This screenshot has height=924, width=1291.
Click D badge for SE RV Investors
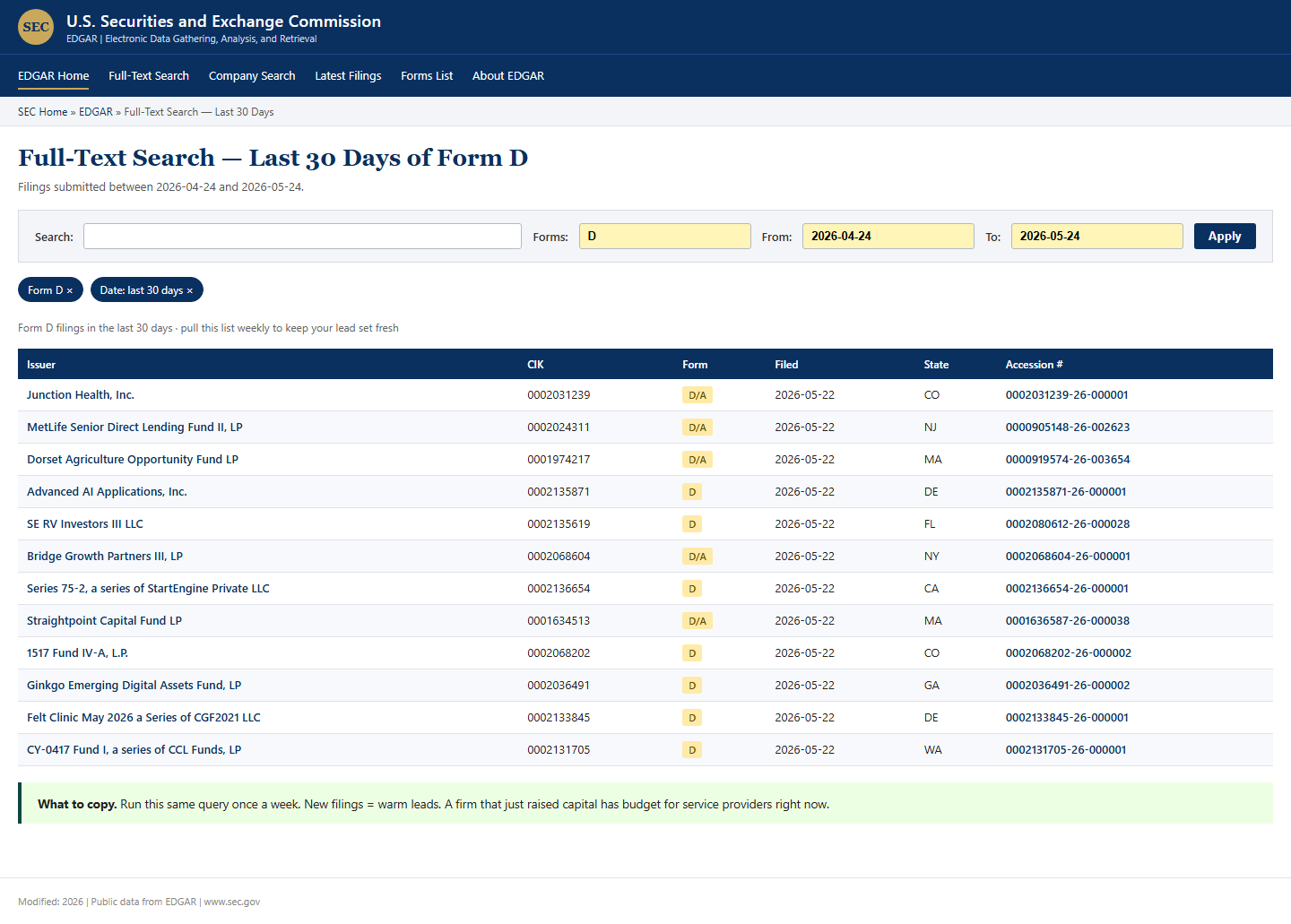pyautogui.click(x=692, y=524)
